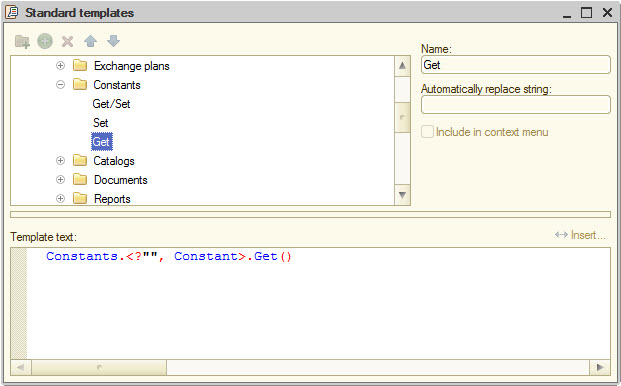621x386 pixels.
Task: Click the Move up arrow icon
Action: pos(91,41)
